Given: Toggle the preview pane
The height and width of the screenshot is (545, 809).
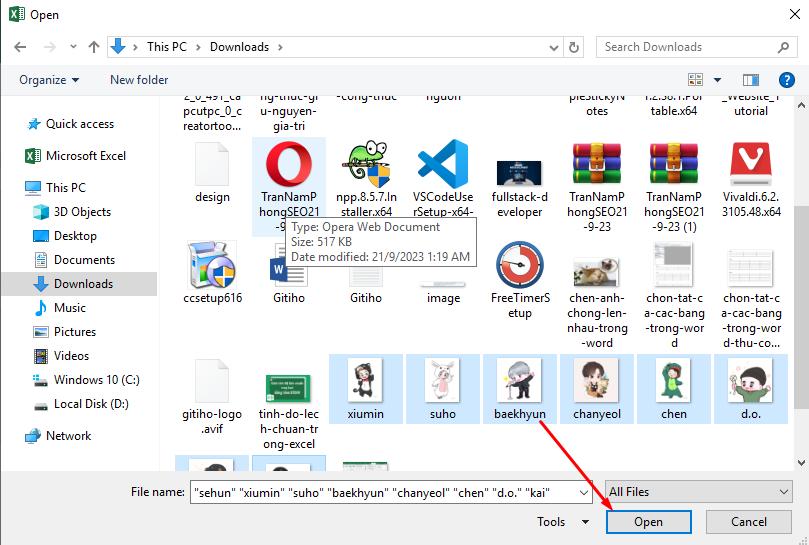Looking at the screenshot, I should pyautogui.click(x=751, y=79).
